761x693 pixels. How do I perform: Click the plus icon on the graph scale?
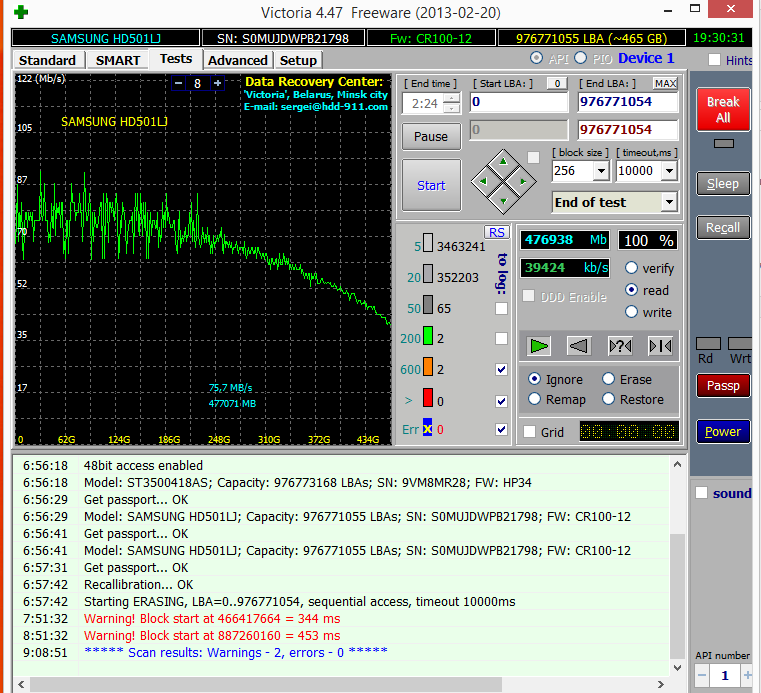pos(217,83)
